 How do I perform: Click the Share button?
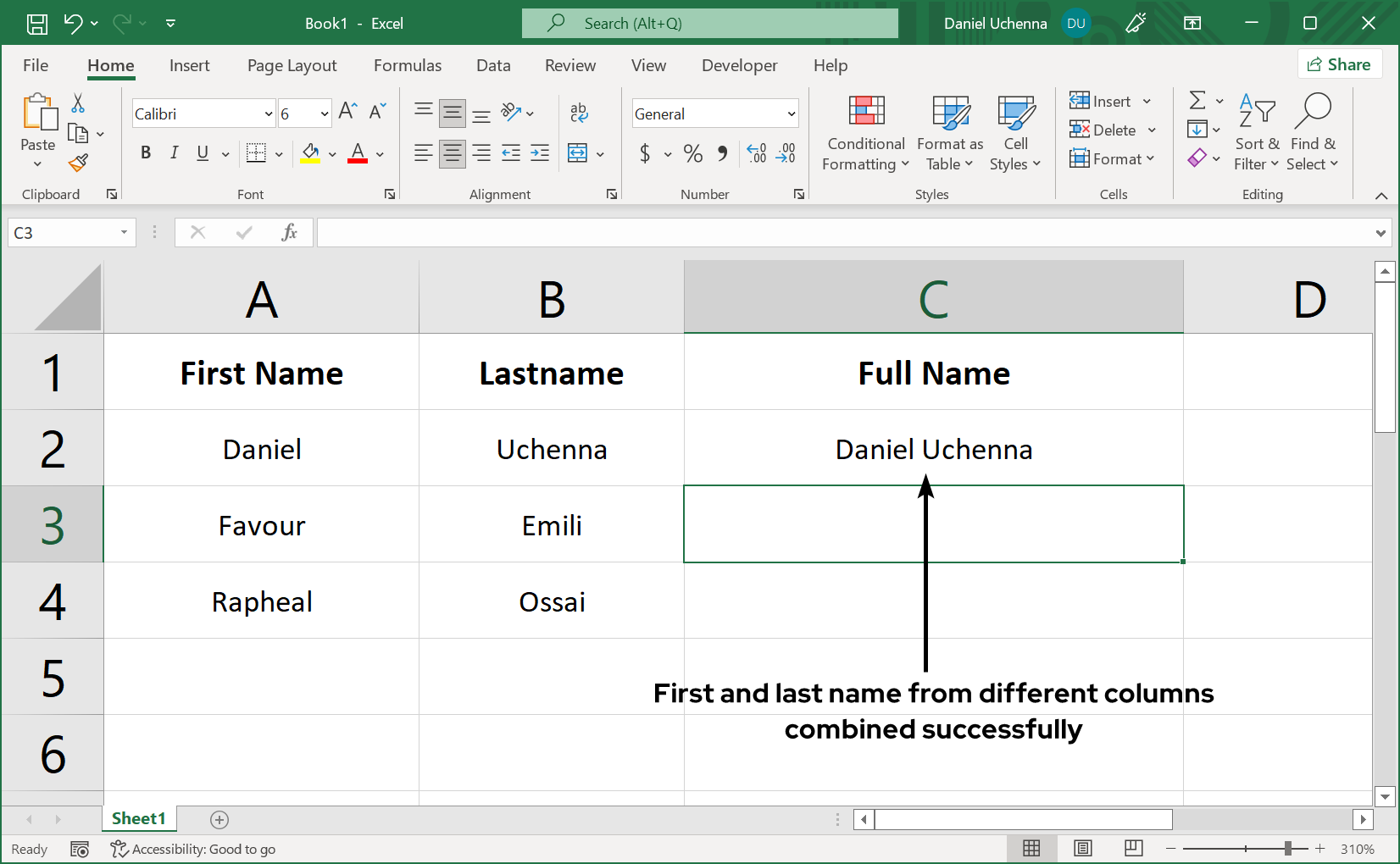coord(1340,64)
